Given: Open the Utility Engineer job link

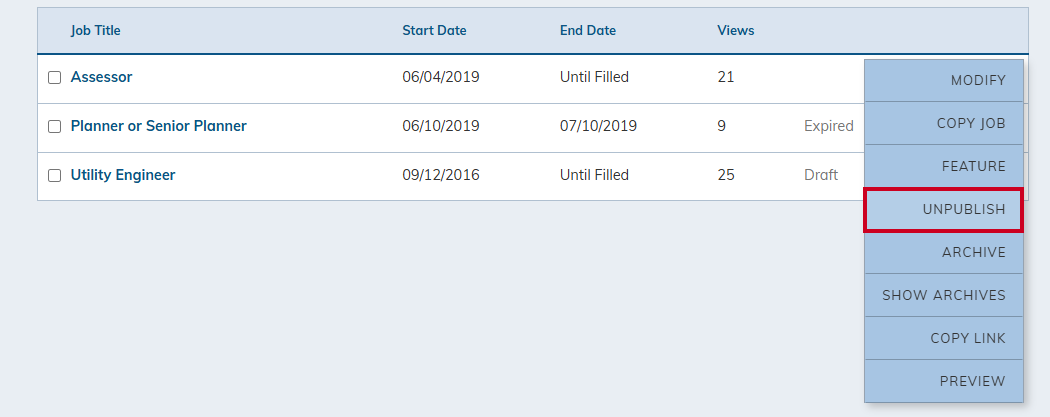Looking at the screenshot, I should pos(123,175).
